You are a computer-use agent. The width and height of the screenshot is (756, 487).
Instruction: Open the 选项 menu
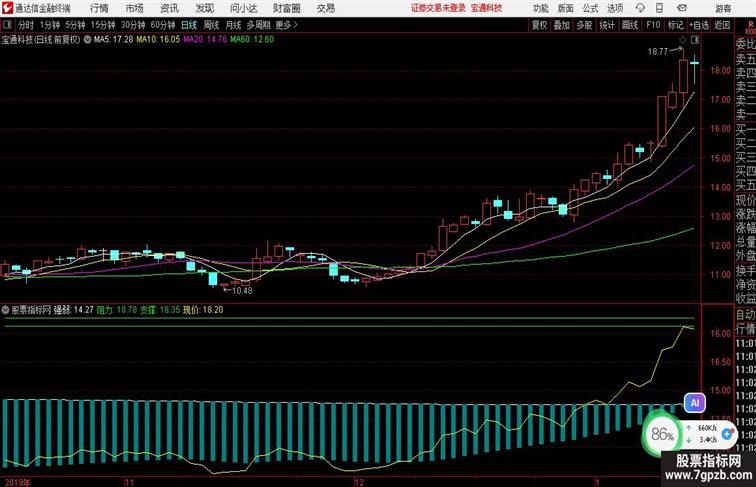pos(615,8)
